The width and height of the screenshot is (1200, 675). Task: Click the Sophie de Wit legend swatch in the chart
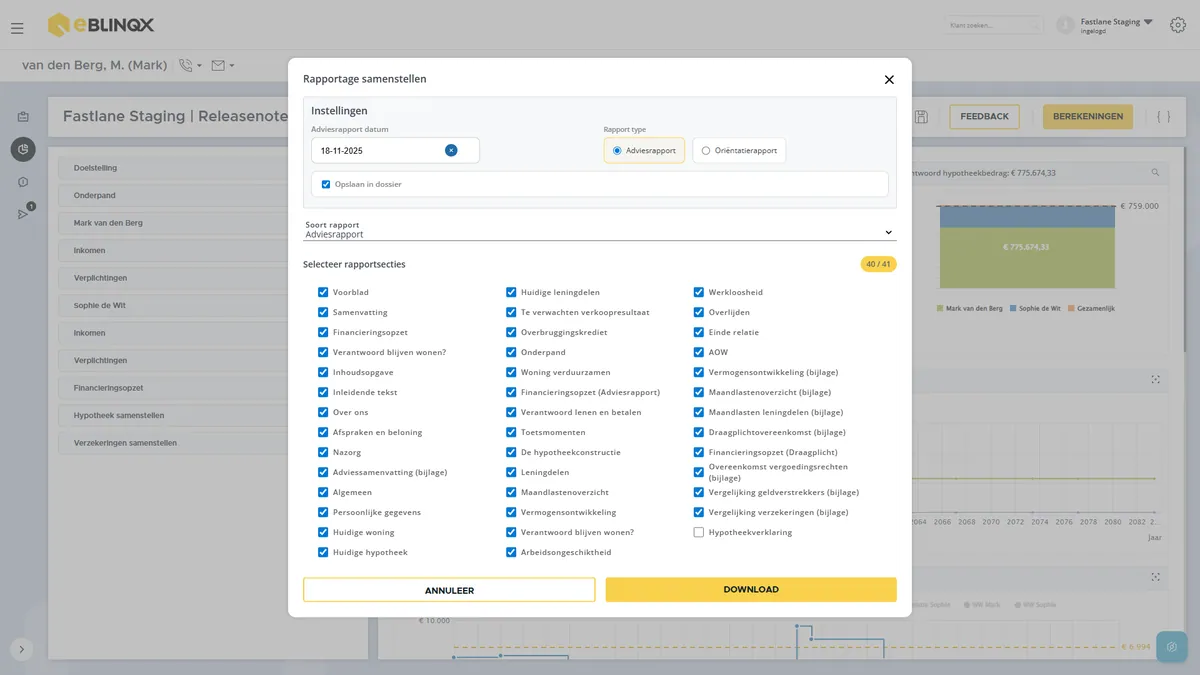[1013, 308]
